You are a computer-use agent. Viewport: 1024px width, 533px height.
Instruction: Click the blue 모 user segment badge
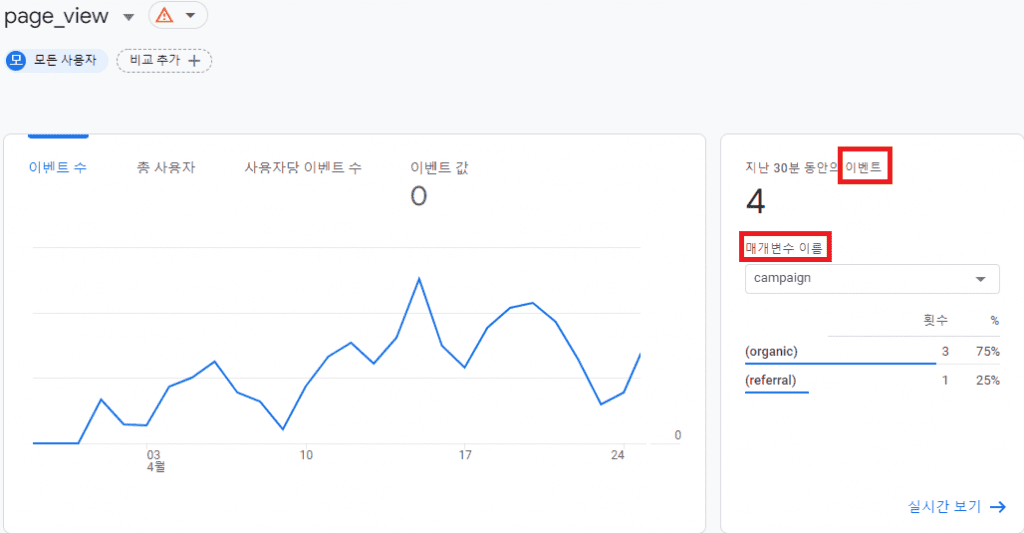tap(16, 60)
